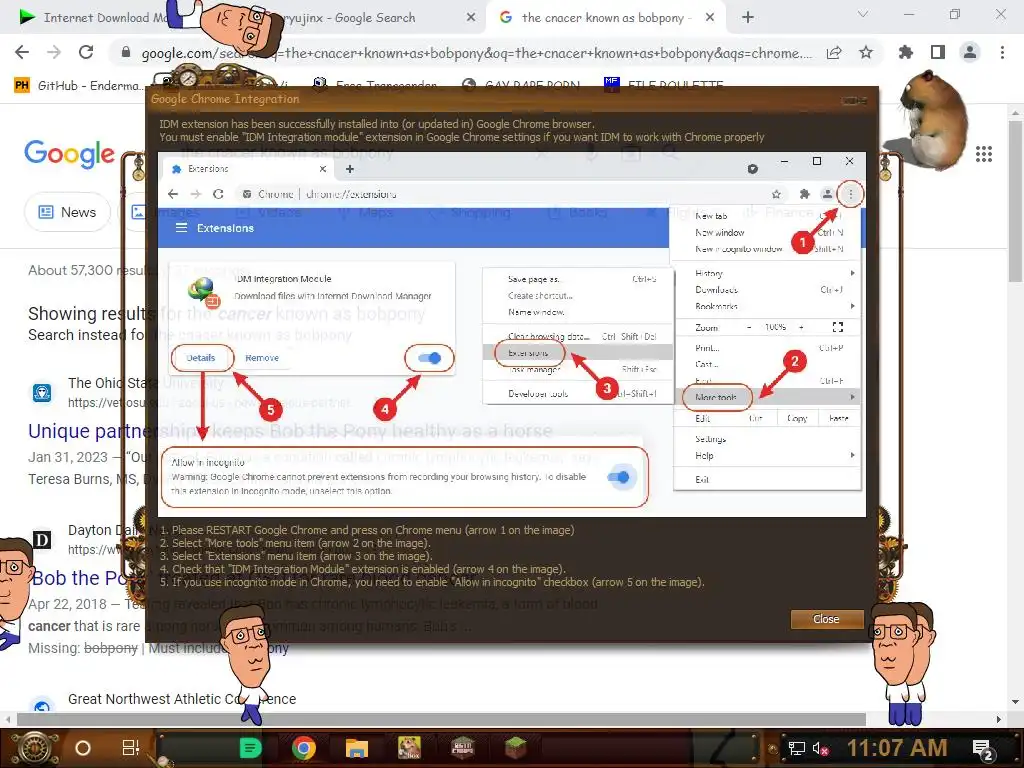The width and height of the screenshot is (1024, 768).
Task: Click scrollbar down arrow on page
Action: [1015, 702]
